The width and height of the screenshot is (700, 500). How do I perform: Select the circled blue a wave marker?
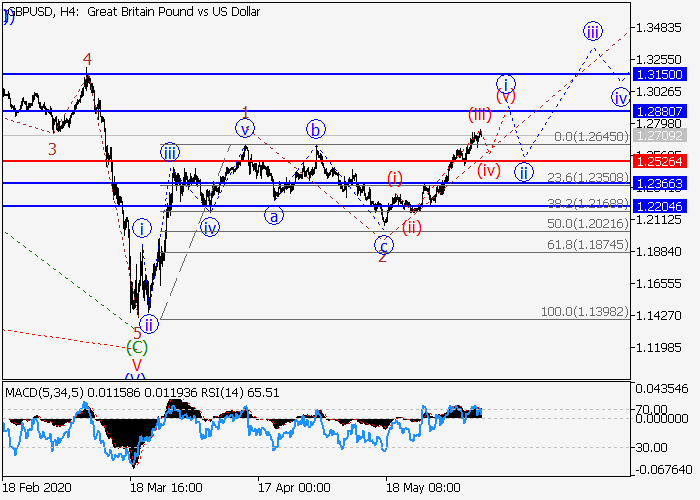click(274, 214)
